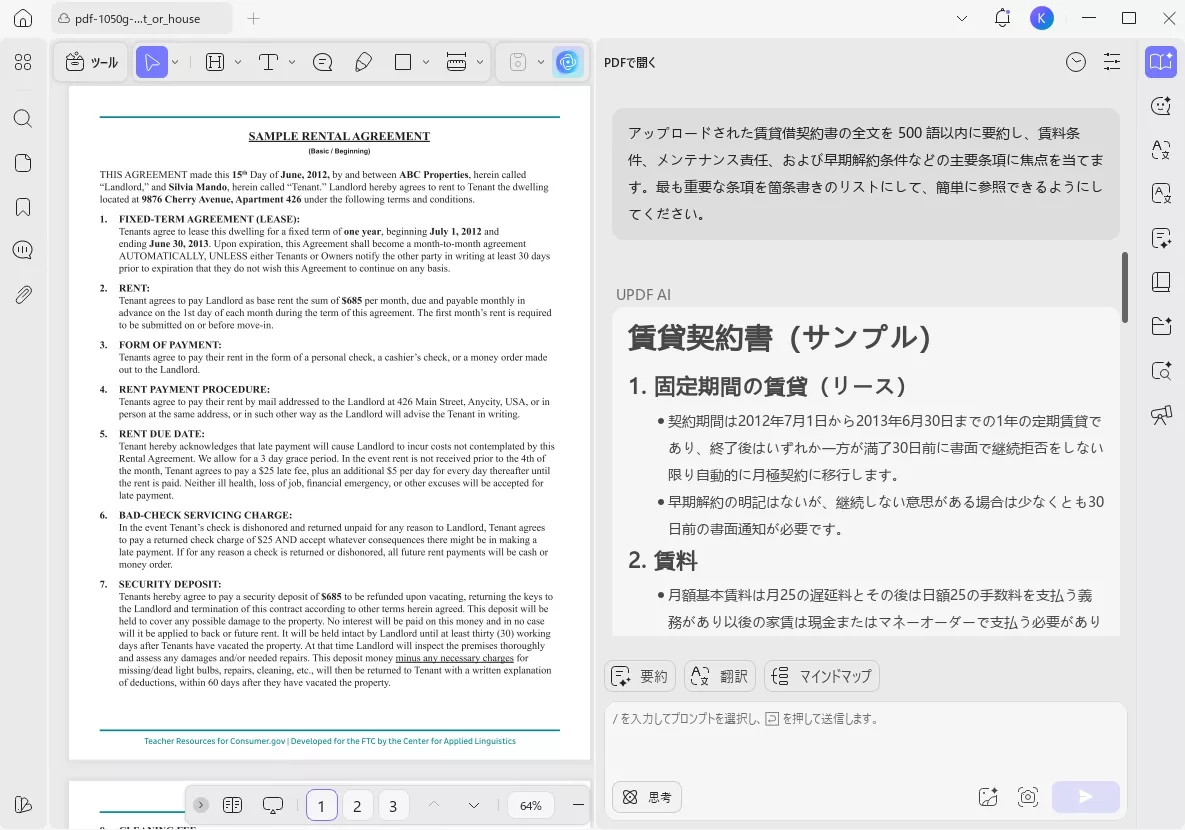This screenshot has height=830, width=1185.
Task: Decrease zoom with the minus control
Action: [x=578, y=804]
